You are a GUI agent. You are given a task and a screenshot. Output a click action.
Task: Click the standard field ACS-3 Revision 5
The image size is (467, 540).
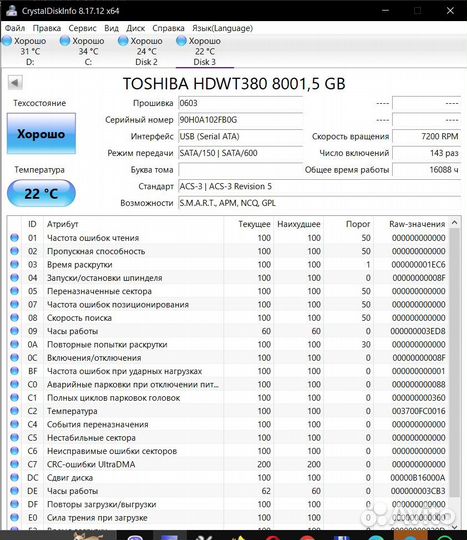point(319,186)
